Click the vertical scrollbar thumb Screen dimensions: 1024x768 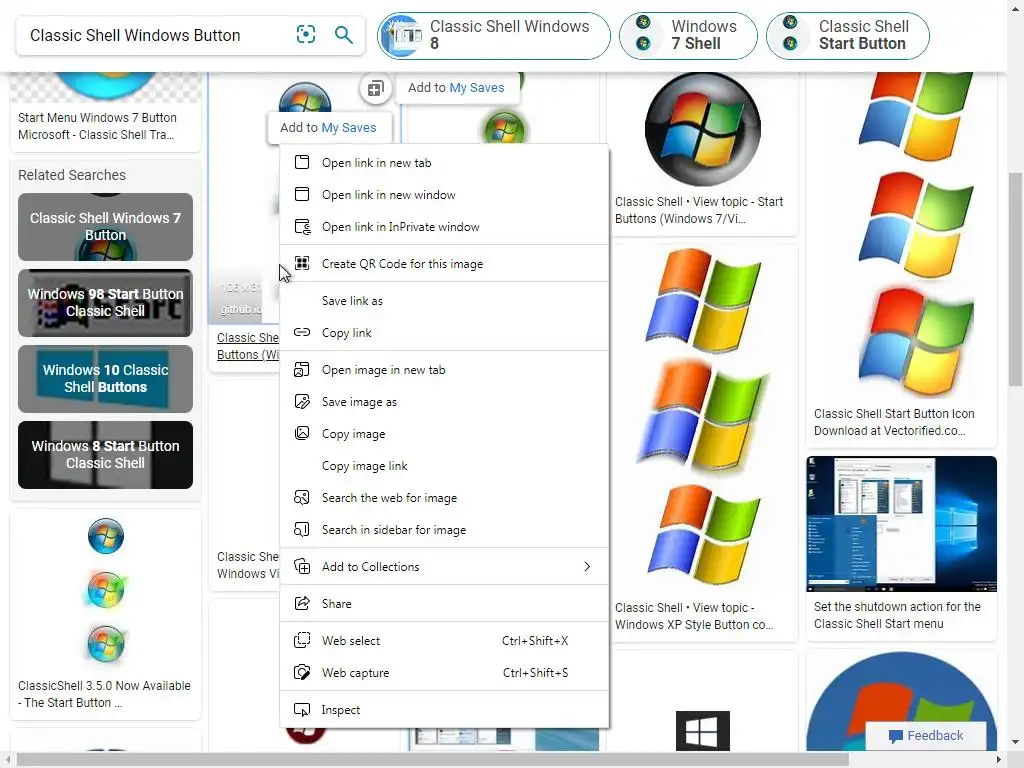(x=1015, y=278)
